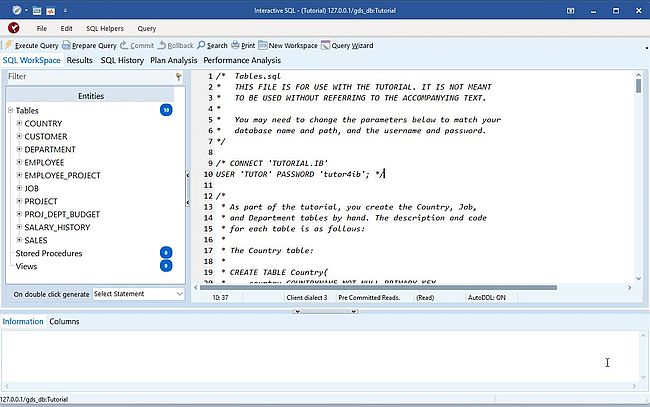Click the Print toolbar button
This screenshot has width=650, height=407.
tap(243, 45)
